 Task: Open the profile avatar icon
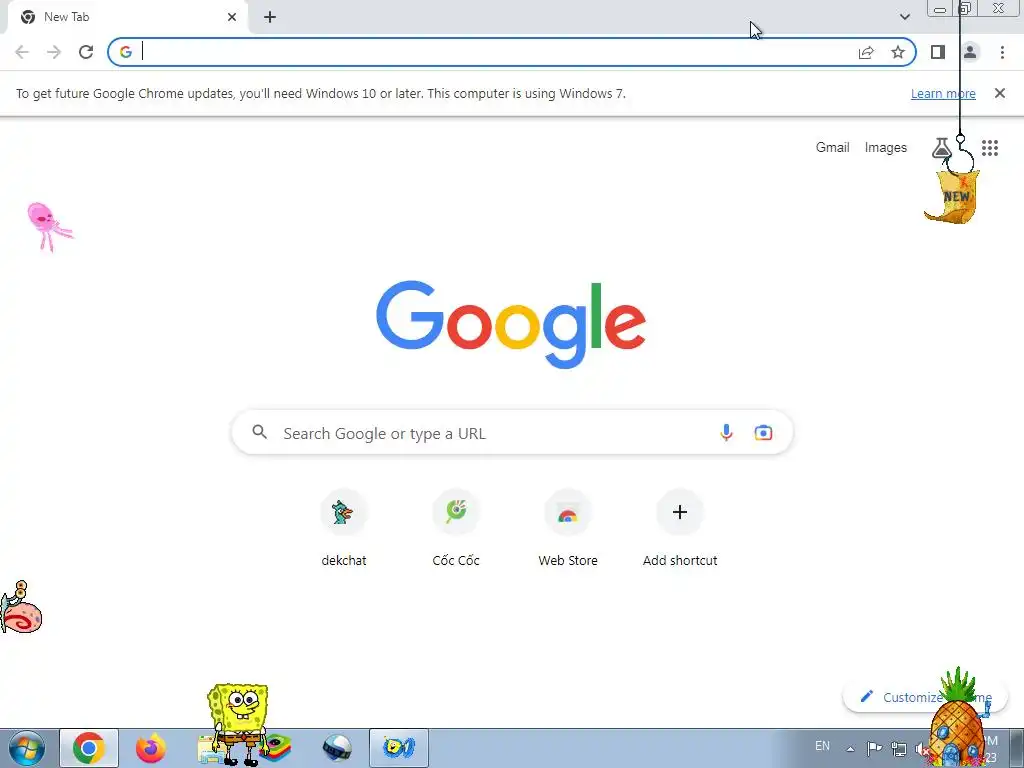click(970, 52)
